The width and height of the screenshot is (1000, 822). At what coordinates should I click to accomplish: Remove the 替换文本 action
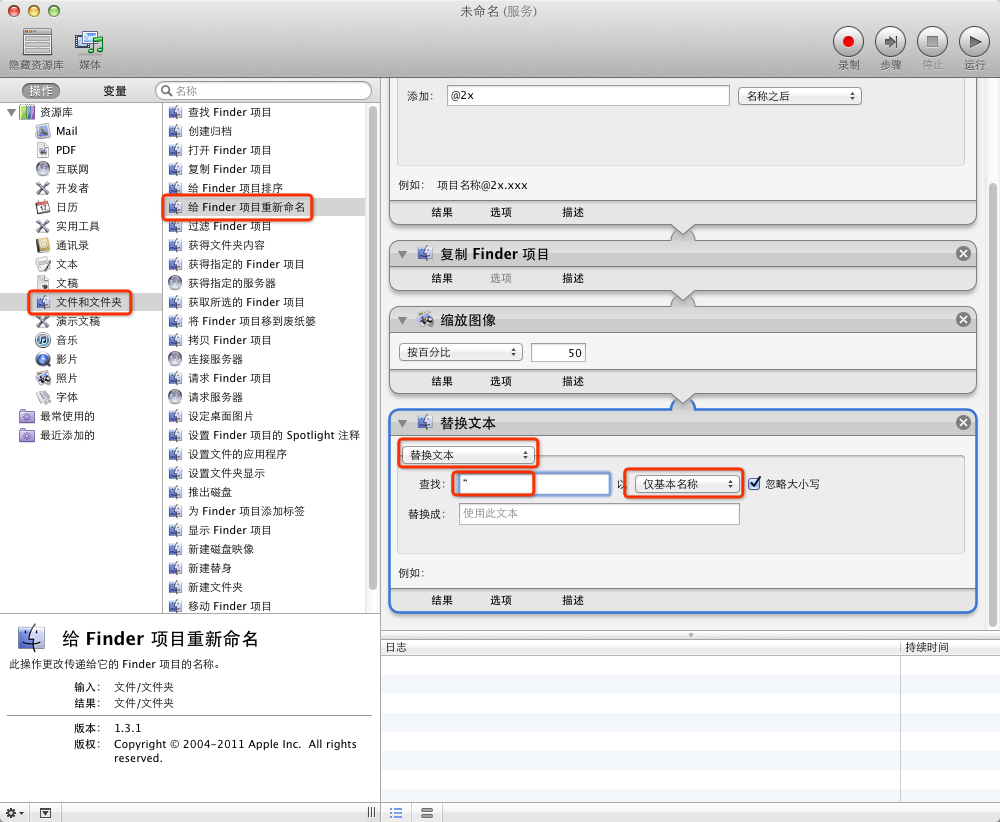[963, 423]
